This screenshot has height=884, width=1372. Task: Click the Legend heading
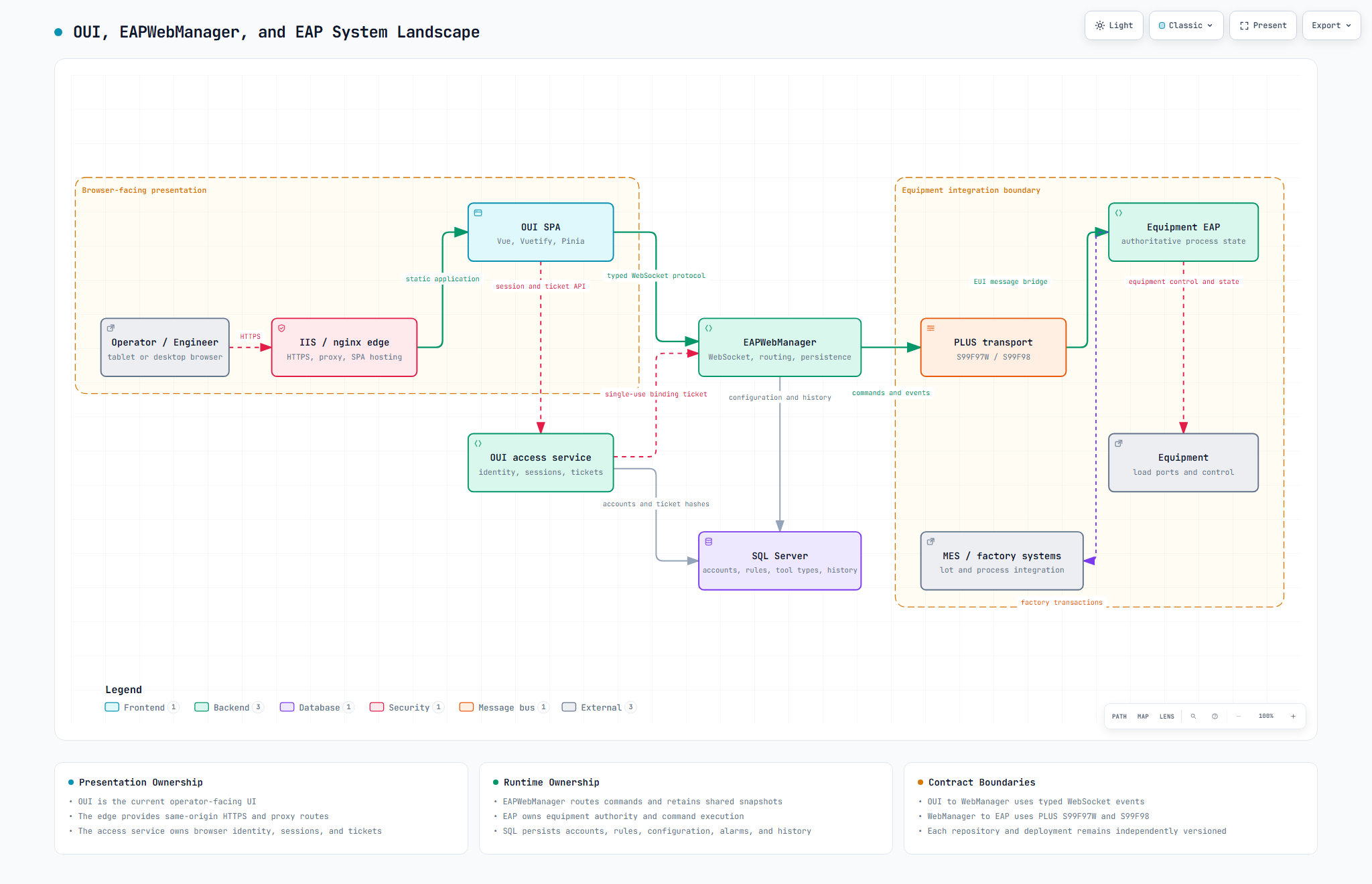(123, 690)
